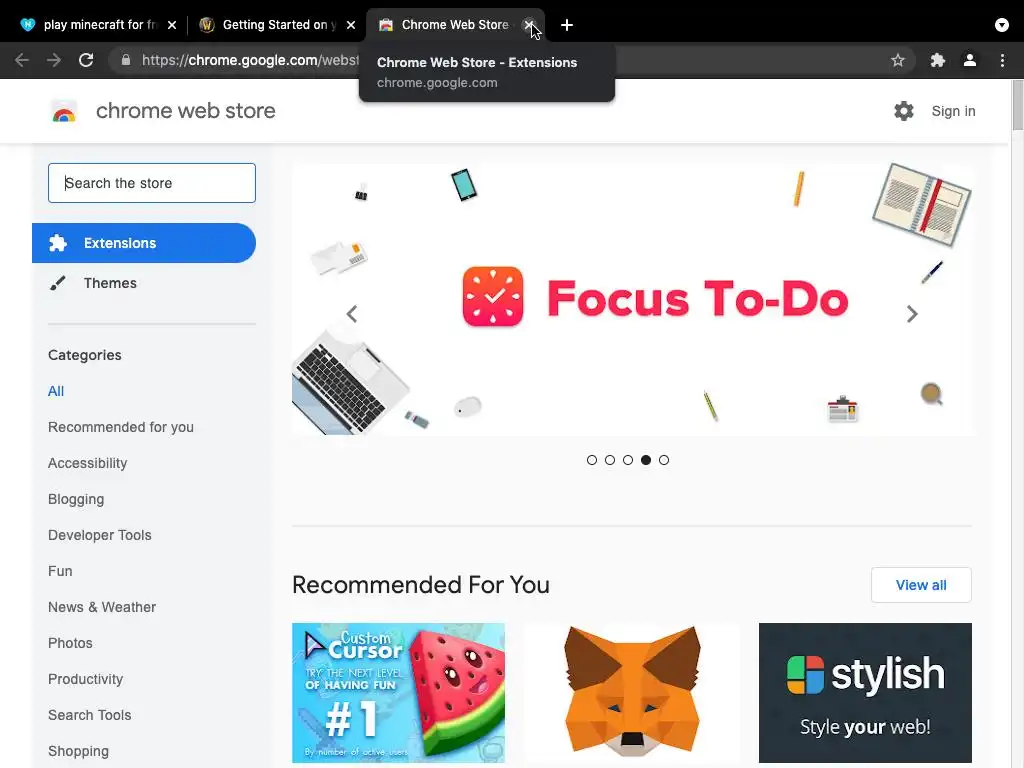Select the fifth carousel dot
The width and height of the screenshot is (1024, 768).
[664, 460]
